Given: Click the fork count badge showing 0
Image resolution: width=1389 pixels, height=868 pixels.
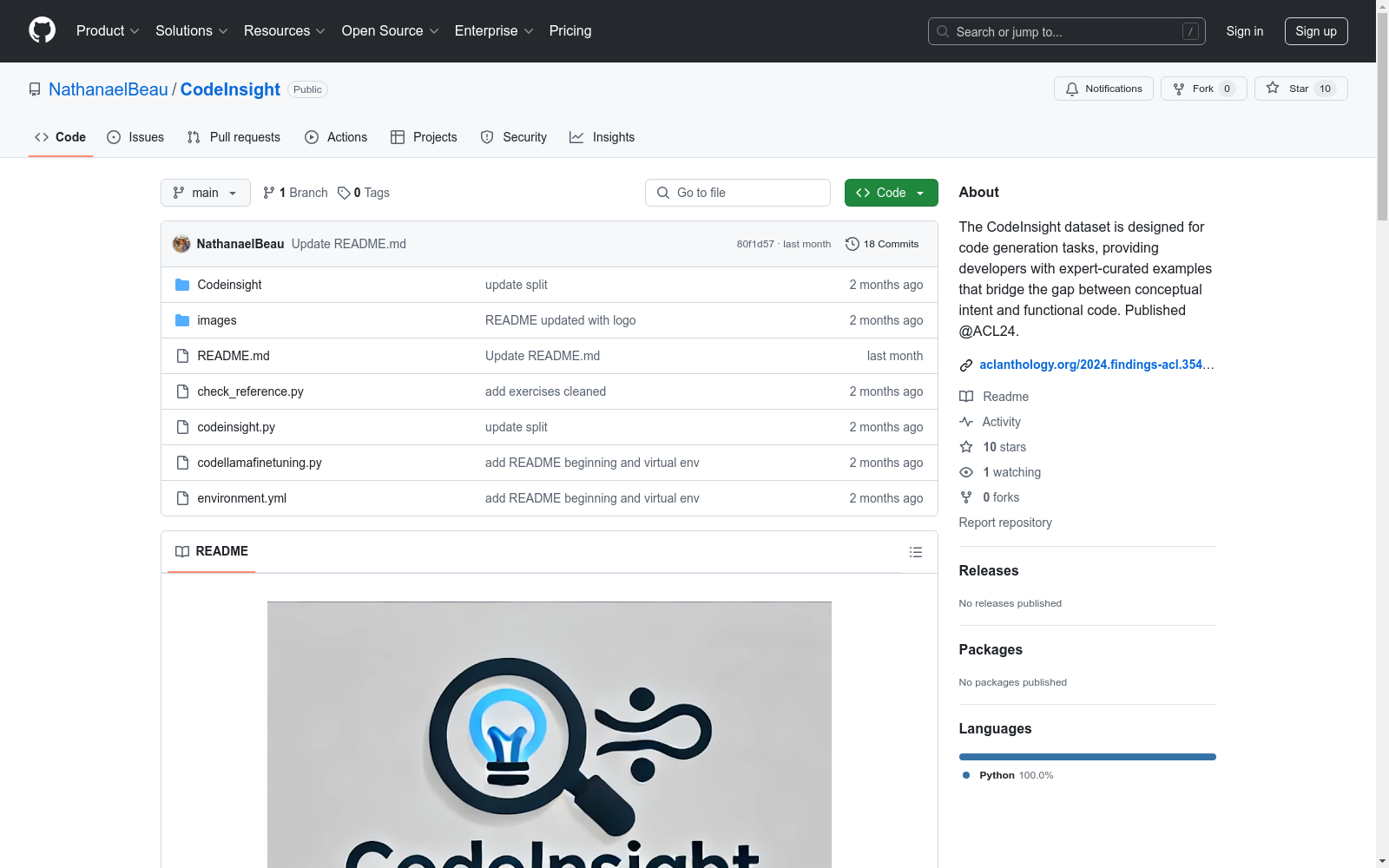Looking at the screenshot, I should (1227, 89).
